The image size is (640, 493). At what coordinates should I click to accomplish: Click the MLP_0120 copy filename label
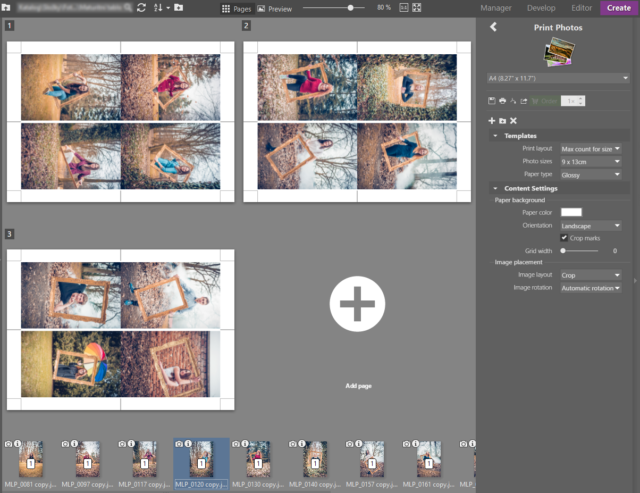pos(201,484)
